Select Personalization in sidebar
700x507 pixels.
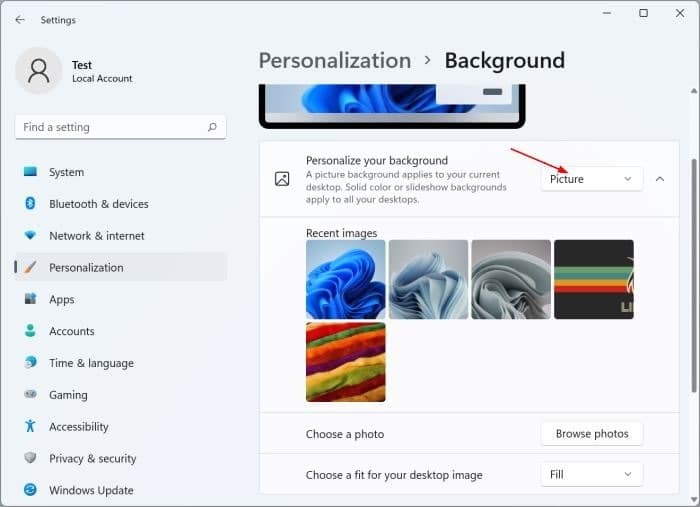click(x=121, y=267)
